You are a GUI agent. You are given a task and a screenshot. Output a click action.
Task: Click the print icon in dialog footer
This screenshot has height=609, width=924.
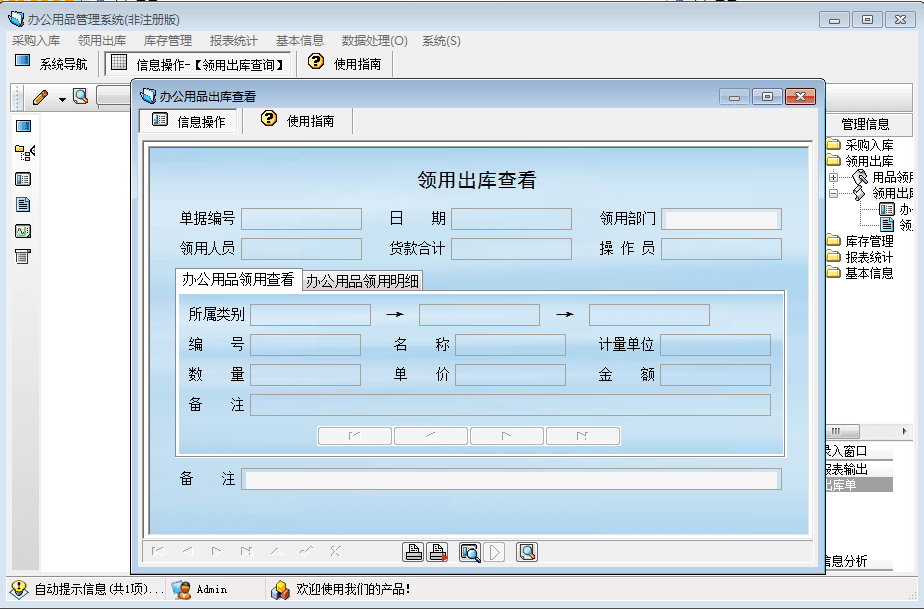pyautogui.click(x=412, y=552)
